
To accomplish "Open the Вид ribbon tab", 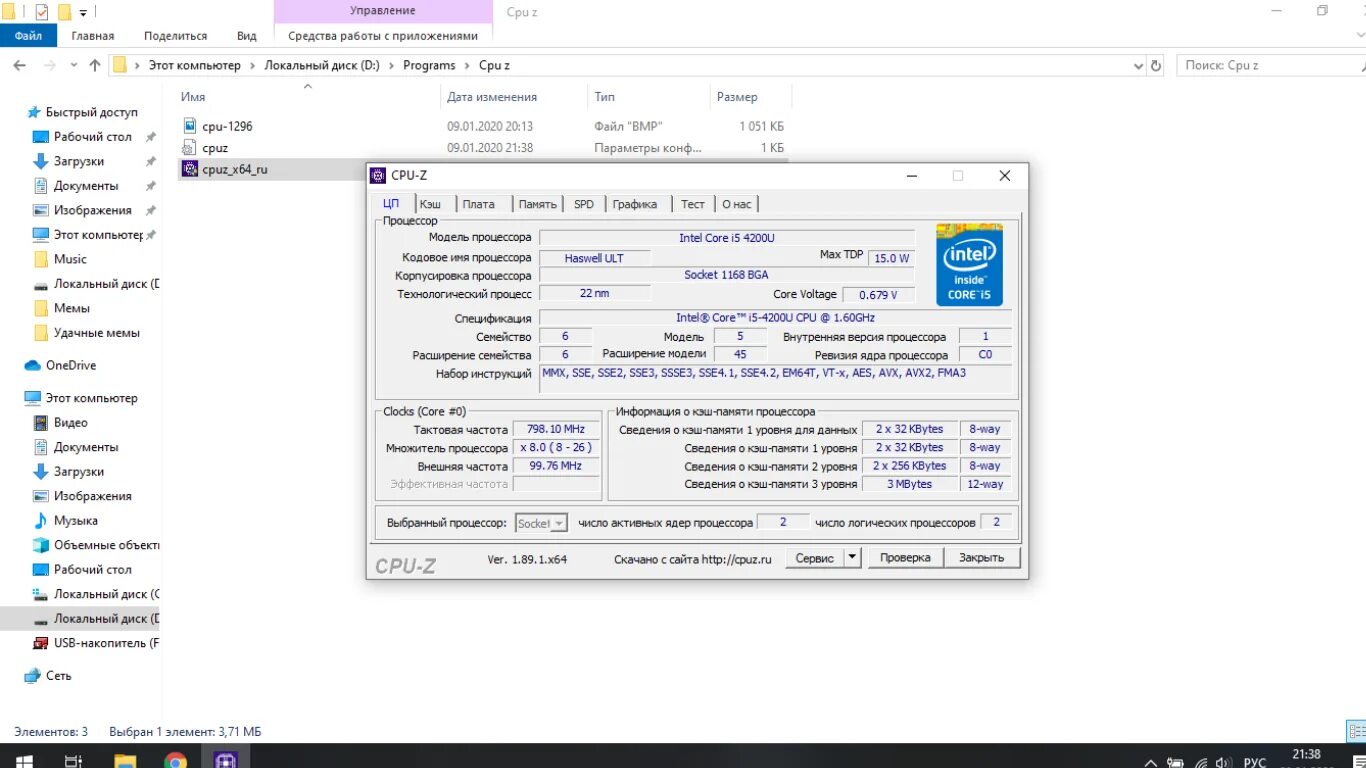I will tap(247, 35).
